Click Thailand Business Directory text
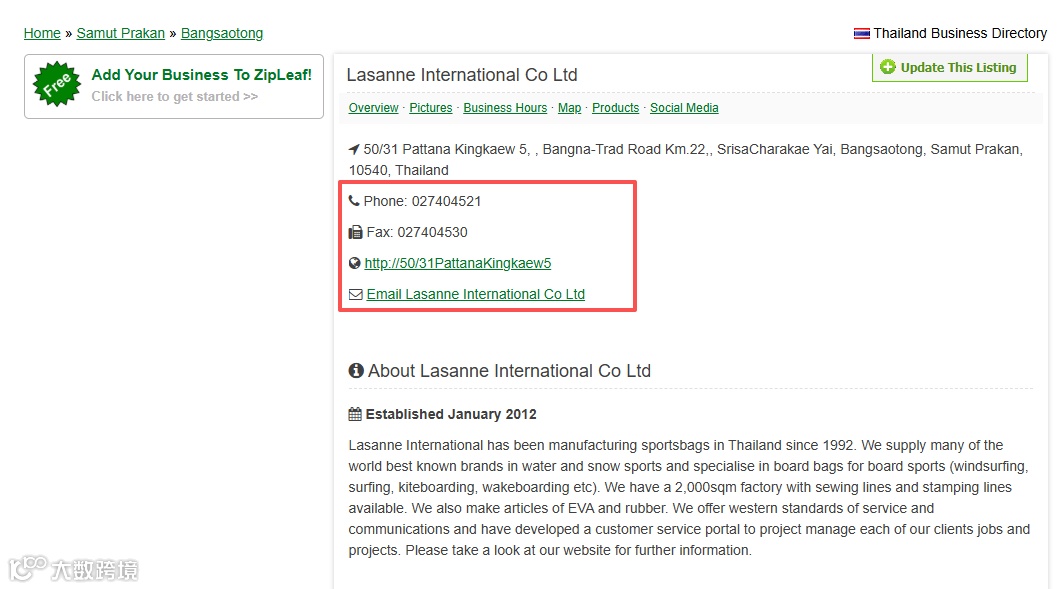Image resolution: width=1062 pixels, height=589 pixels. coord(960,33)
